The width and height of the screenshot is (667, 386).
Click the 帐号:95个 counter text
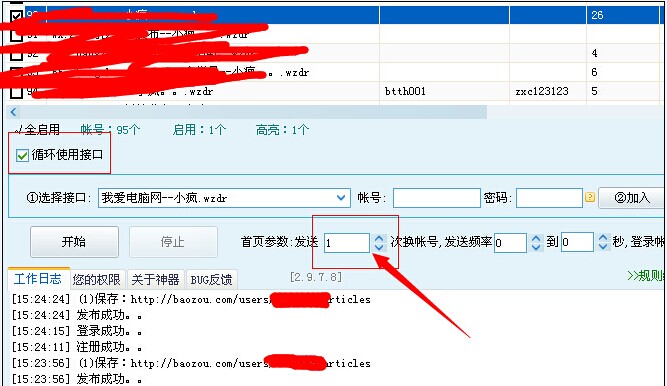(x=110, y=129)
